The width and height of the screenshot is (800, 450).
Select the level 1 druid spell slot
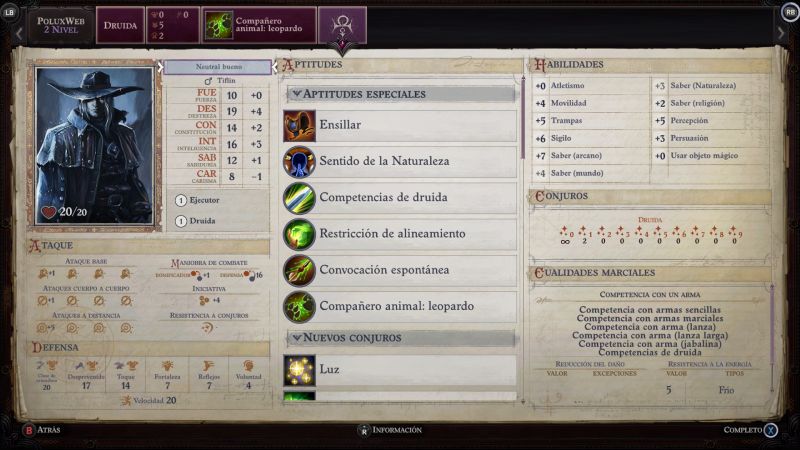(x=584, y=236)
